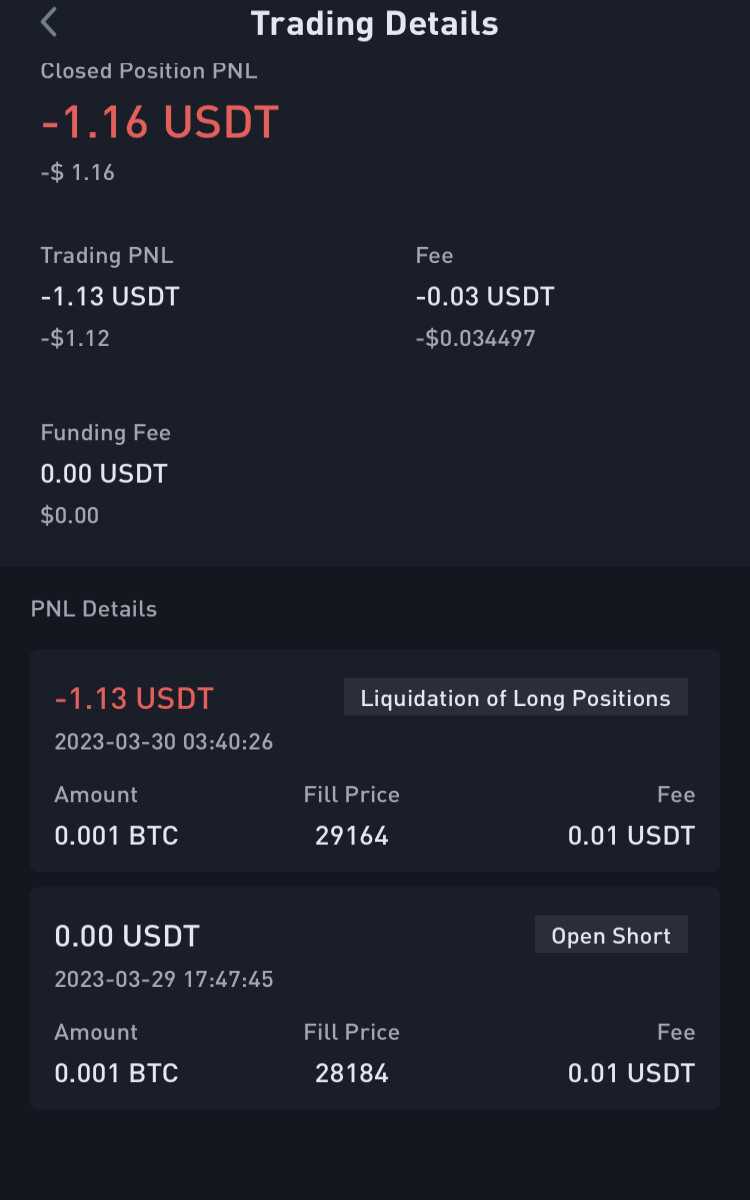This screenshot has width=750, height=1200.
Task: Tap the back arrow icon
Action: [49, 22]
